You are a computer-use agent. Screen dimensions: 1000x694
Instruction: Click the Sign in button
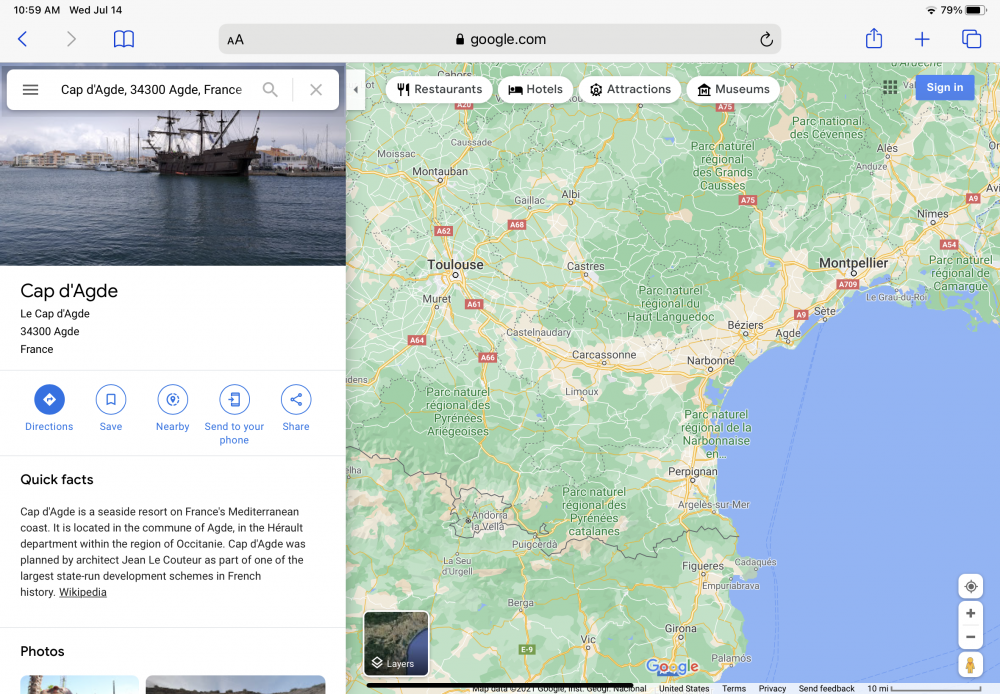click(944, 88)
